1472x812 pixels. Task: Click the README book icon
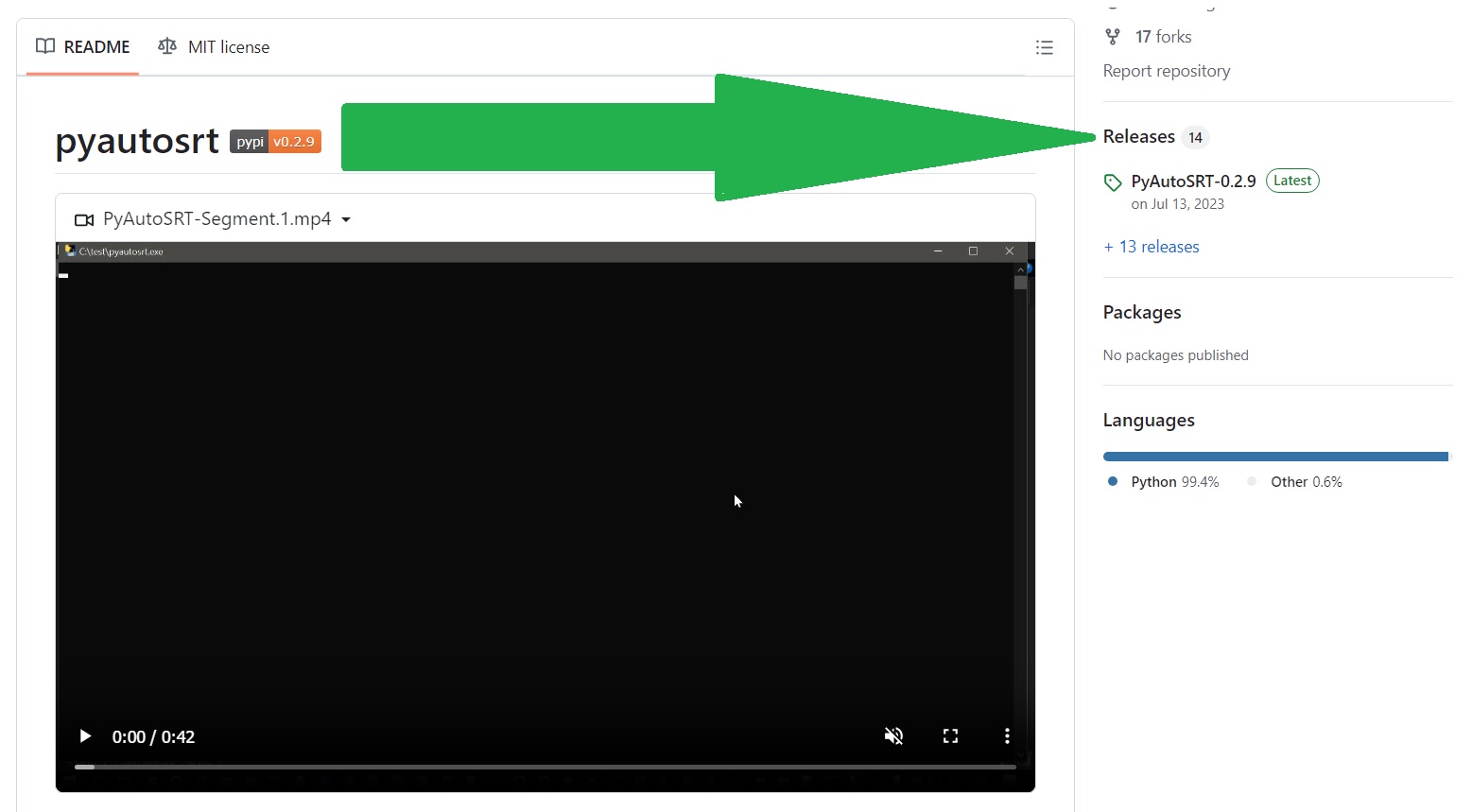(x=45, y=46)
